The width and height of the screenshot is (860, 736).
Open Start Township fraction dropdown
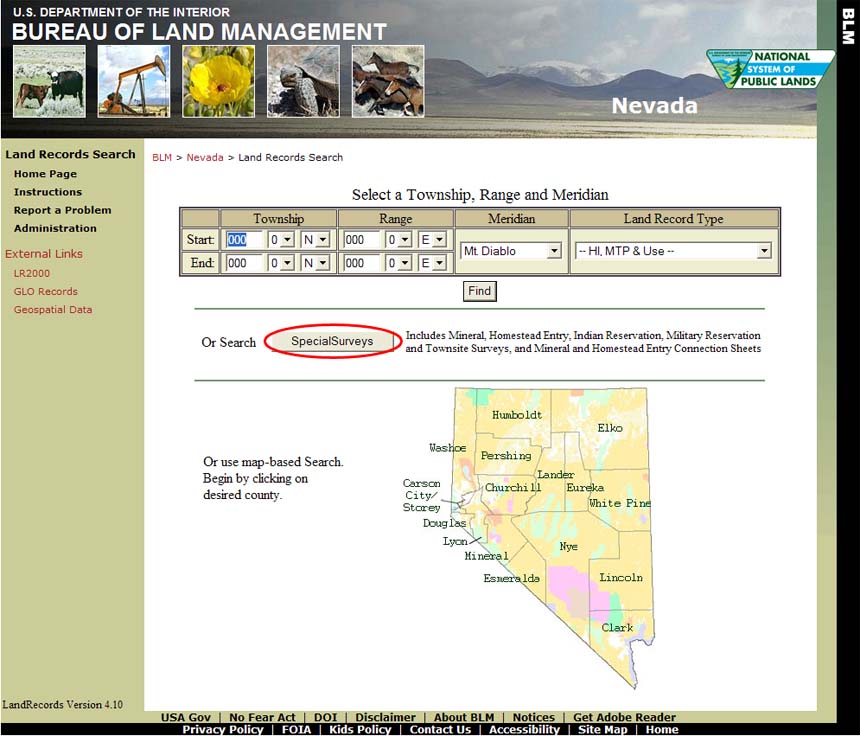281,240
